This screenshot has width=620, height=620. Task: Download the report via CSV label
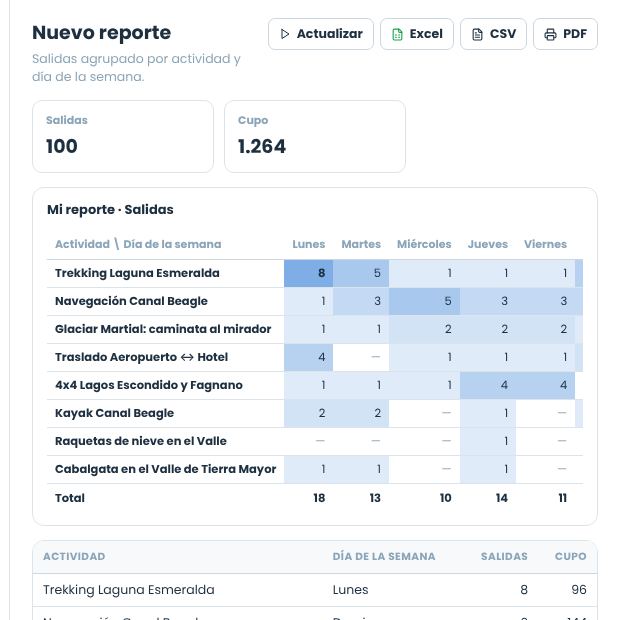click(503, 34)
